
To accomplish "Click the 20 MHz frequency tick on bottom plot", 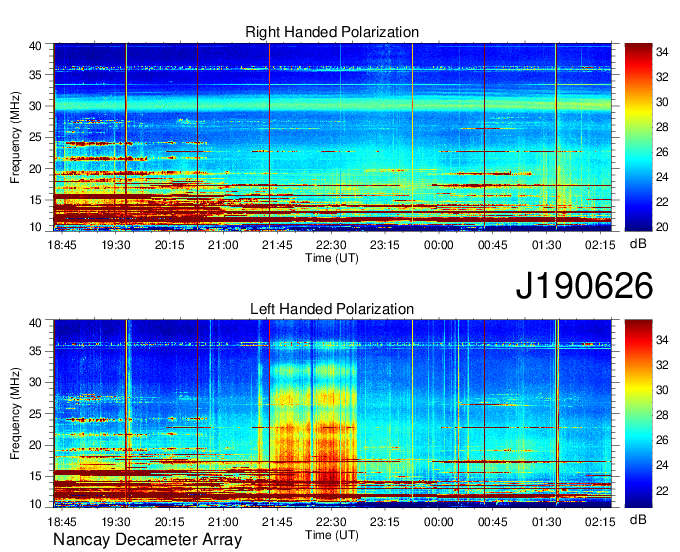I will 35,445.
